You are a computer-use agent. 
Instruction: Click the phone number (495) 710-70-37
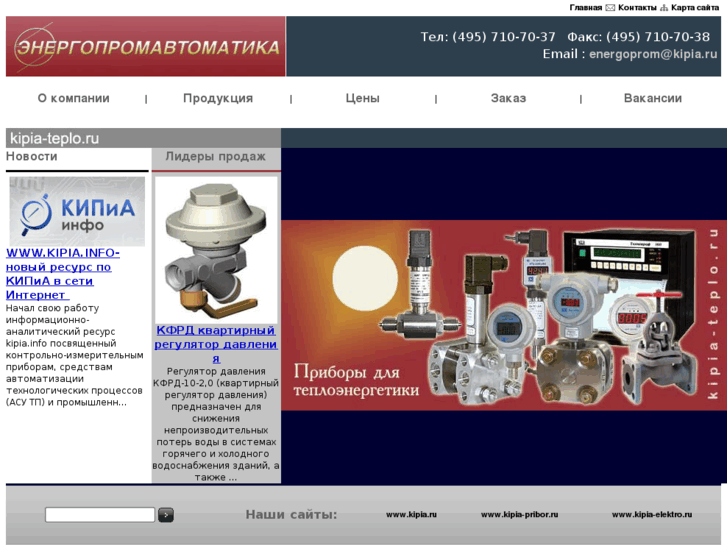[x=504, y=37]
